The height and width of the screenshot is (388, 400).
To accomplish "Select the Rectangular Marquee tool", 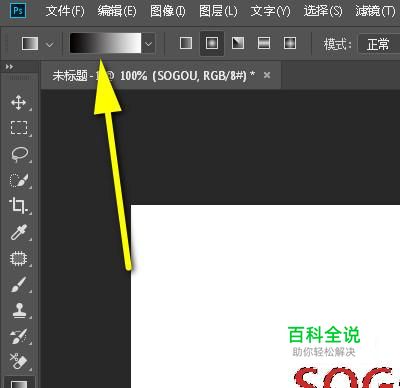I will coord(19,128).
